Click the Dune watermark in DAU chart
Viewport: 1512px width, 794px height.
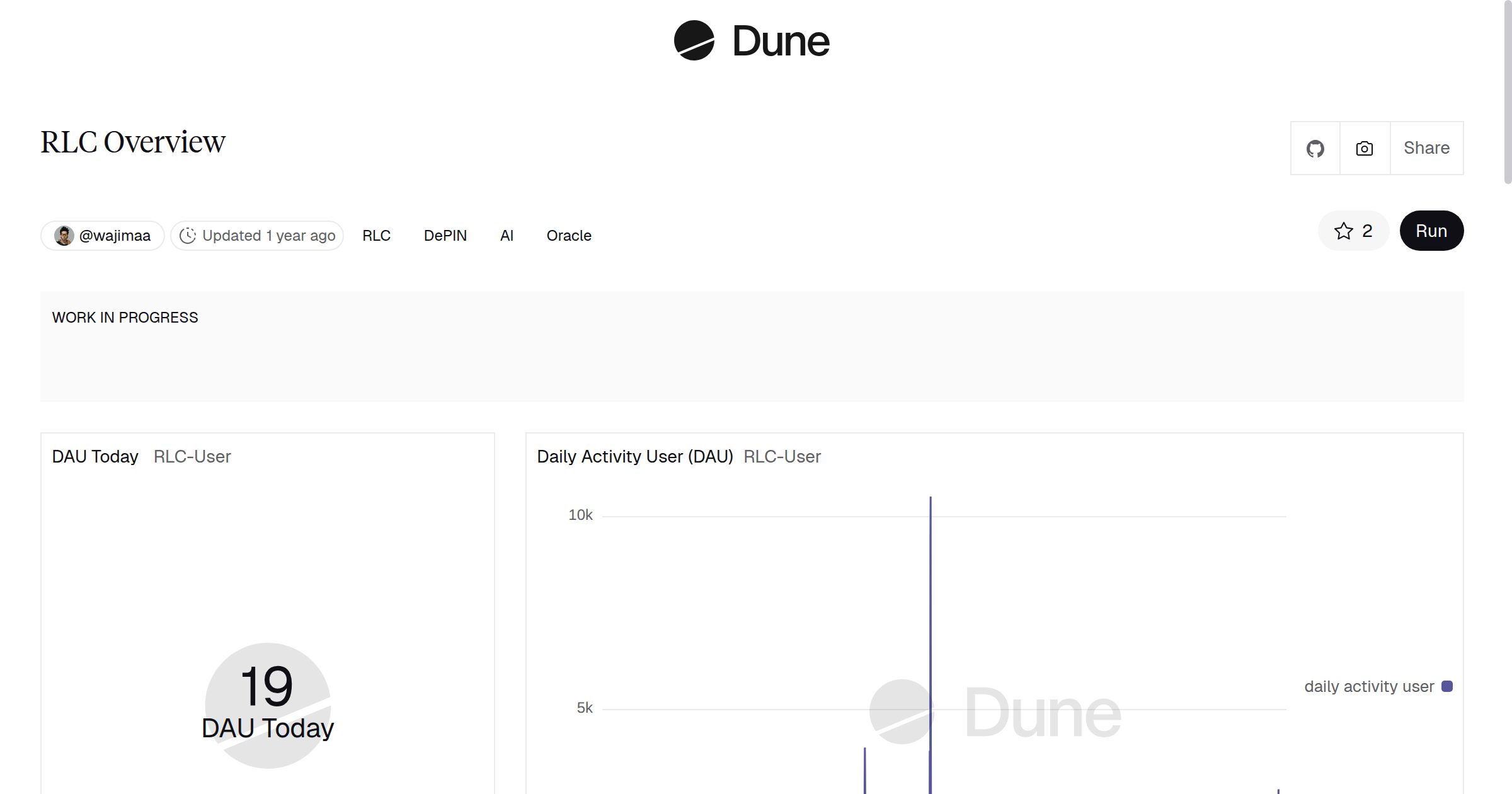[995, 712]
